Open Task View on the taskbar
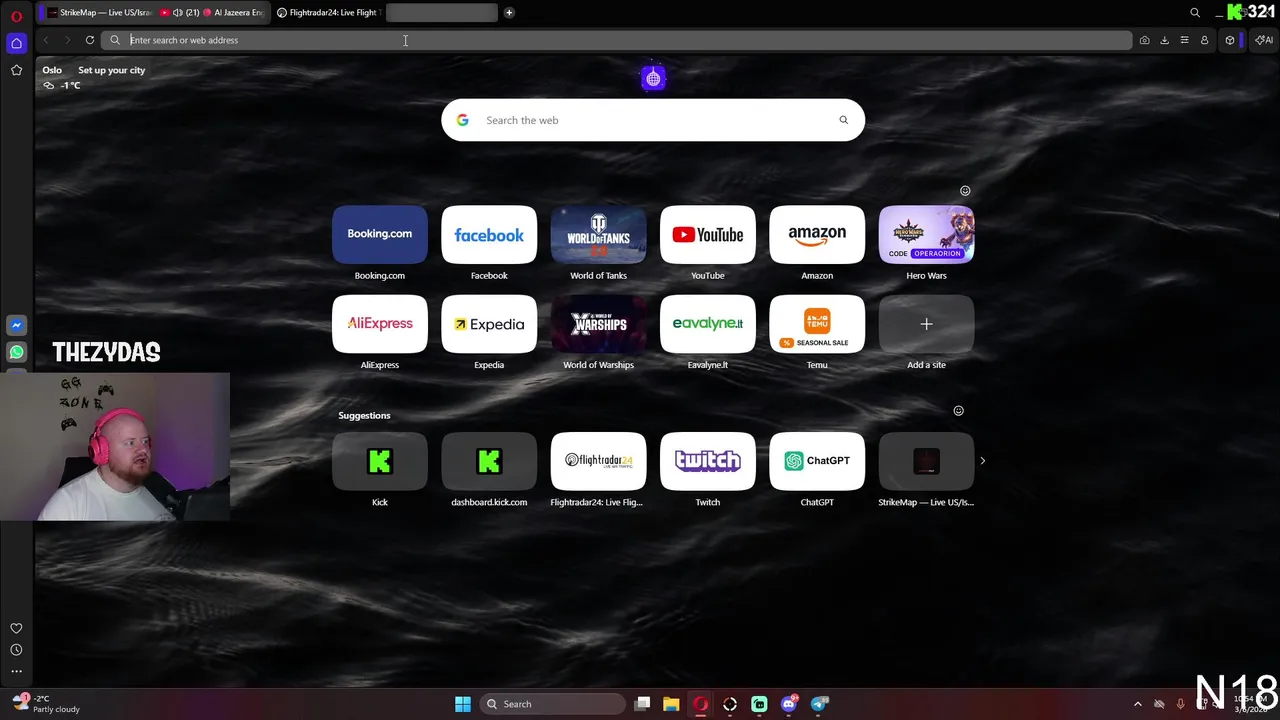1280x720 pixels. point(643,704)
